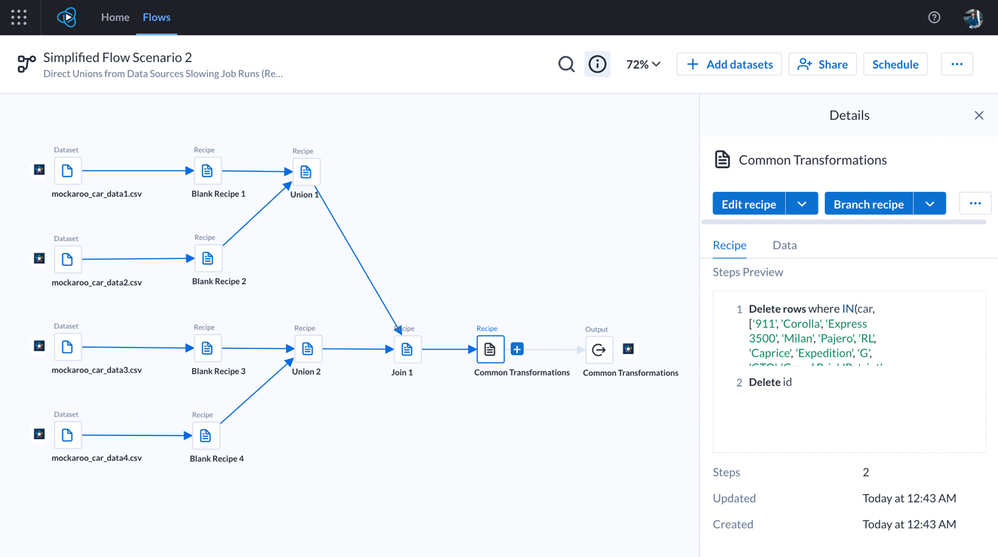
Task: Expand the Edit recipe dropdown arrow
Action: coord(802,204)
